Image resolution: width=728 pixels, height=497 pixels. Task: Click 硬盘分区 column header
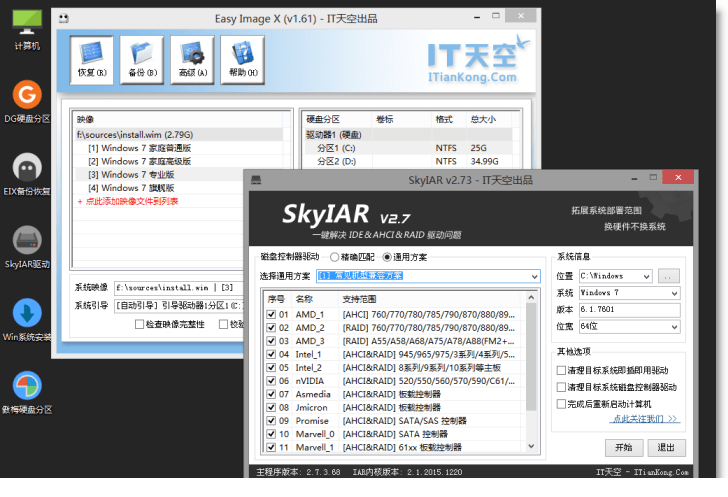(x=337, y=119)
